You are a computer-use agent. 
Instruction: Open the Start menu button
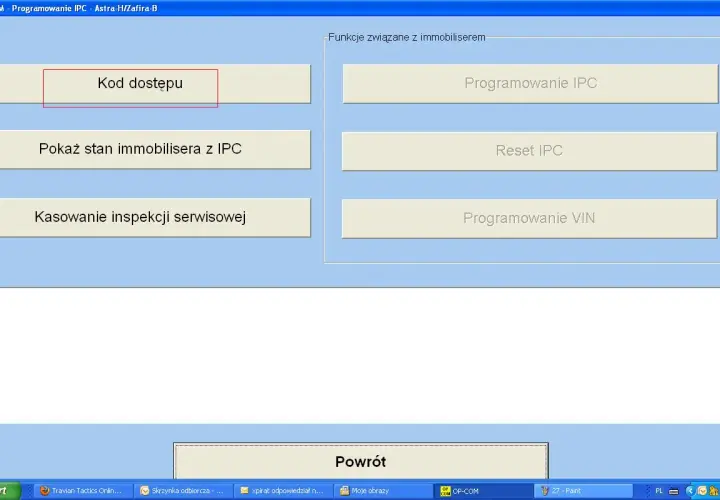[9, 491]
